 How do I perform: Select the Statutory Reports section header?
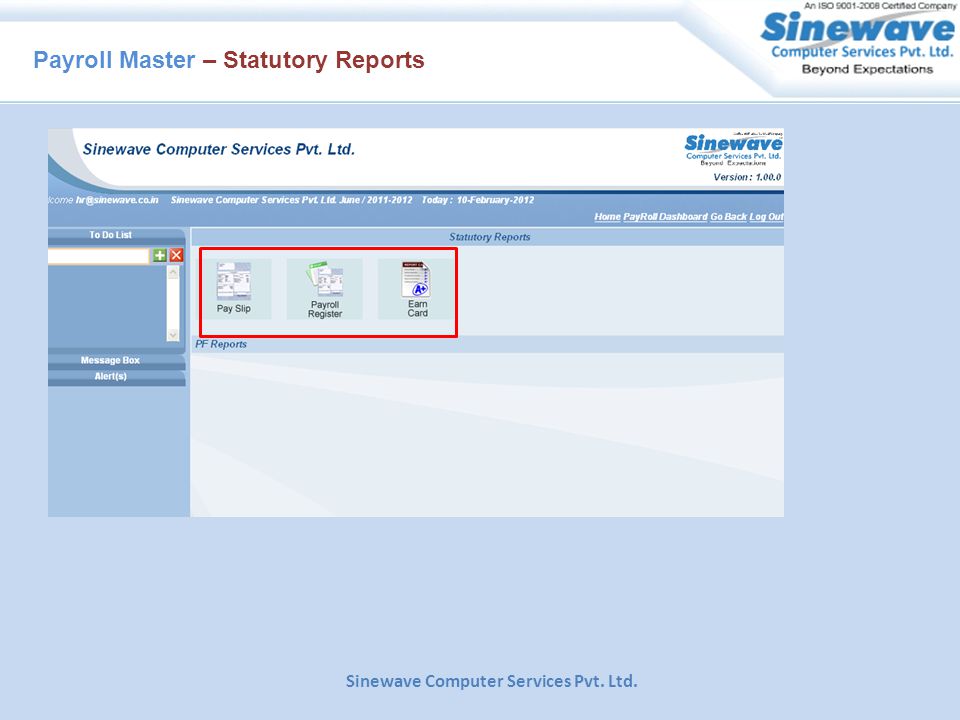point(489,237)
